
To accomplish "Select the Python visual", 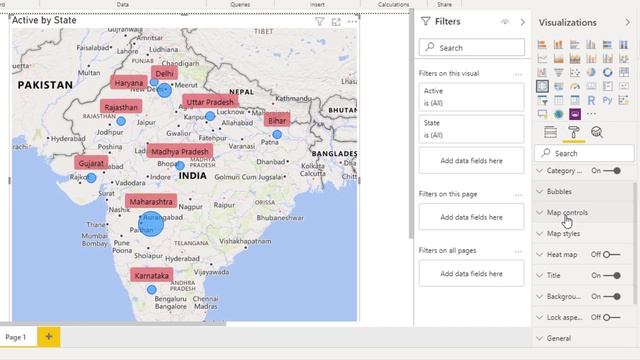I will click(607, 100).
